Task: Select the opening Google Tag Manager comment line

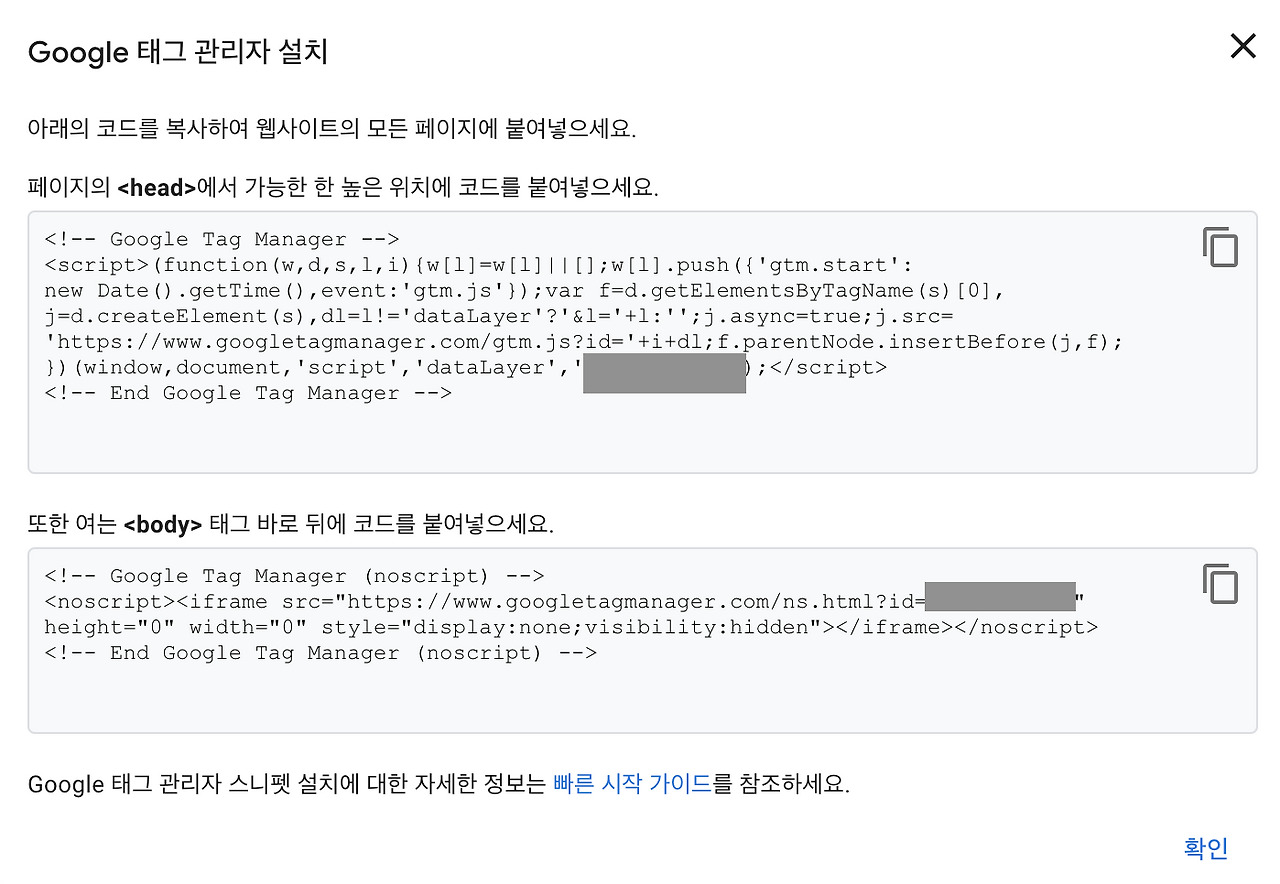Action: pyautogui.click(x=222, y=239)
